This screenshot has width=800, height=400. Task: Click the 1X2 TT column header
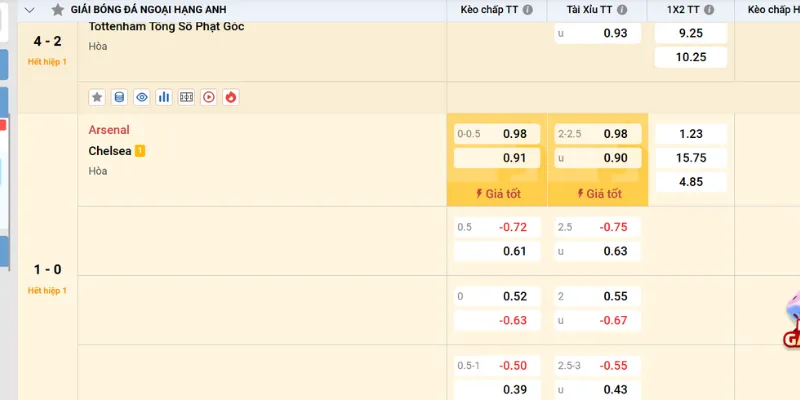coord(683,10)
